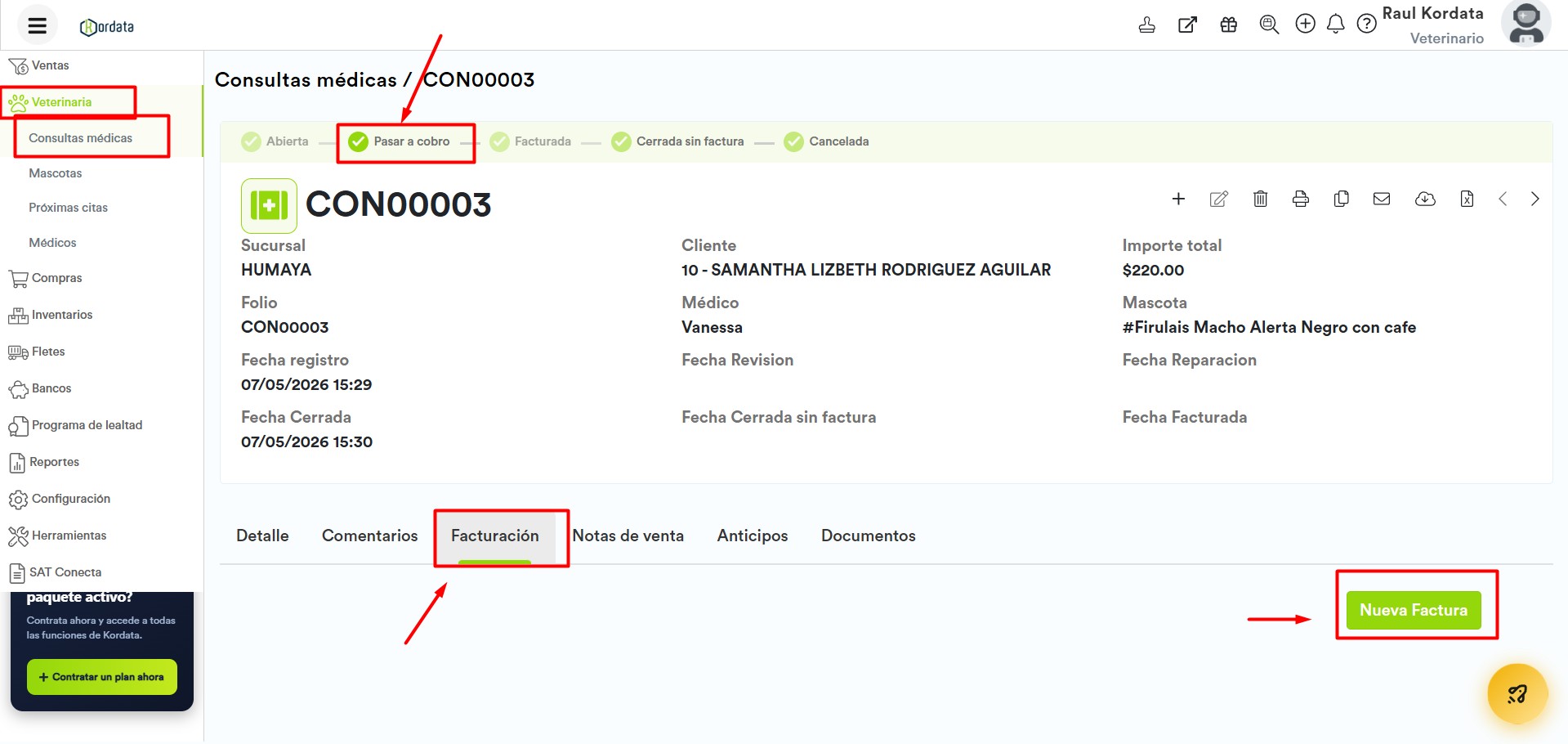
Task: Set status to Facturada
Action: pyautogui.click(x=531, y=141)
